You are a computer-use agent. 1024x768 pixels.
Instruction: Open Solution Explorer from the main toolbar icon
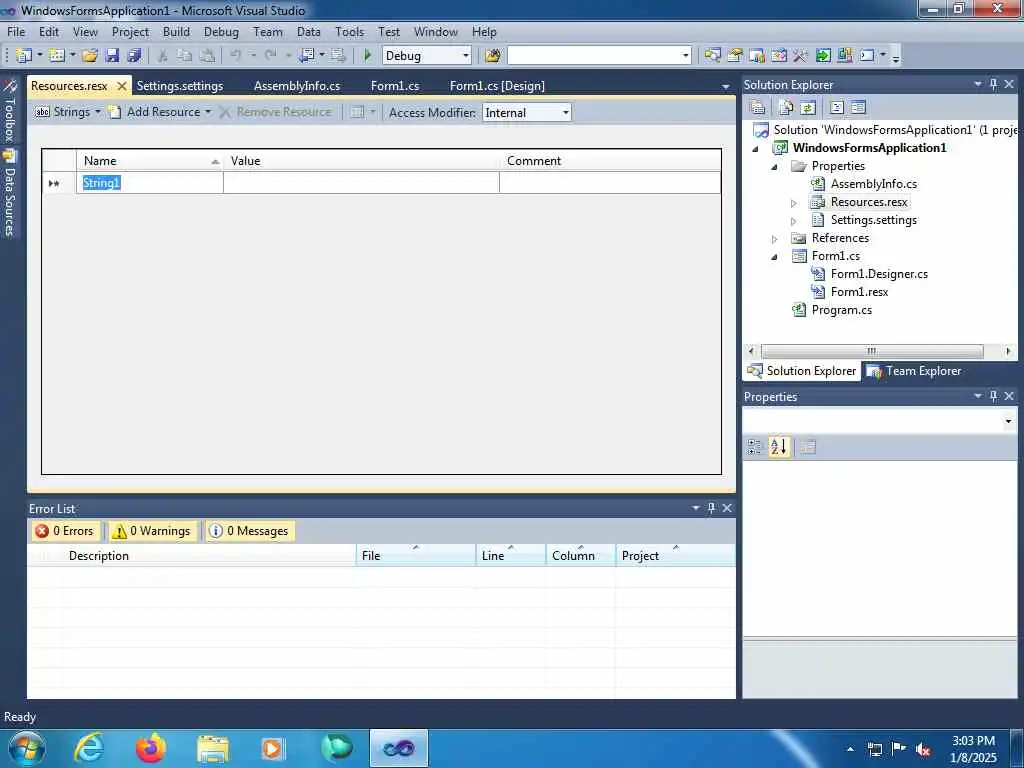click(x=712, y=56)
